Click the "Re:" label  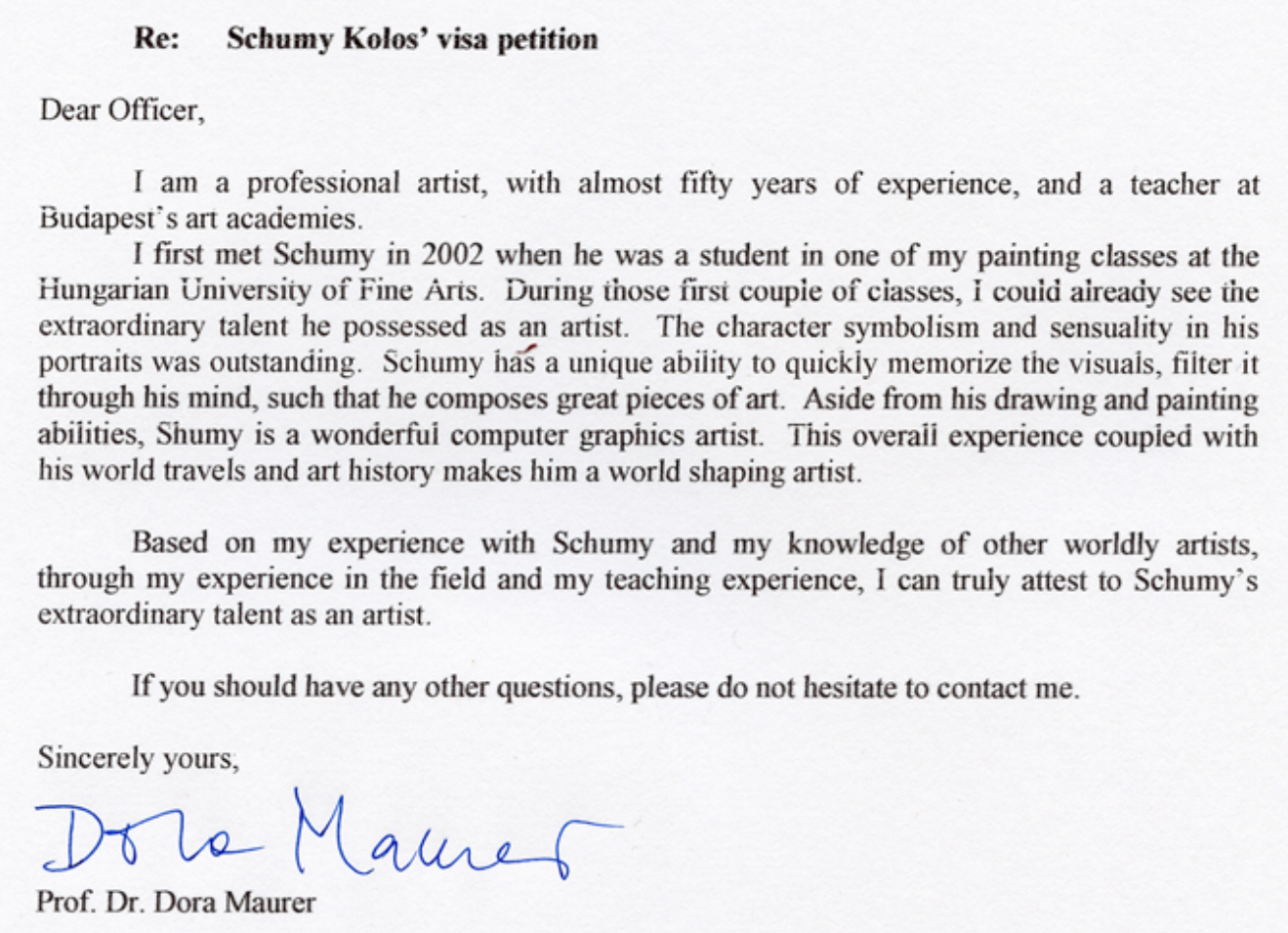tap(157, 39)
